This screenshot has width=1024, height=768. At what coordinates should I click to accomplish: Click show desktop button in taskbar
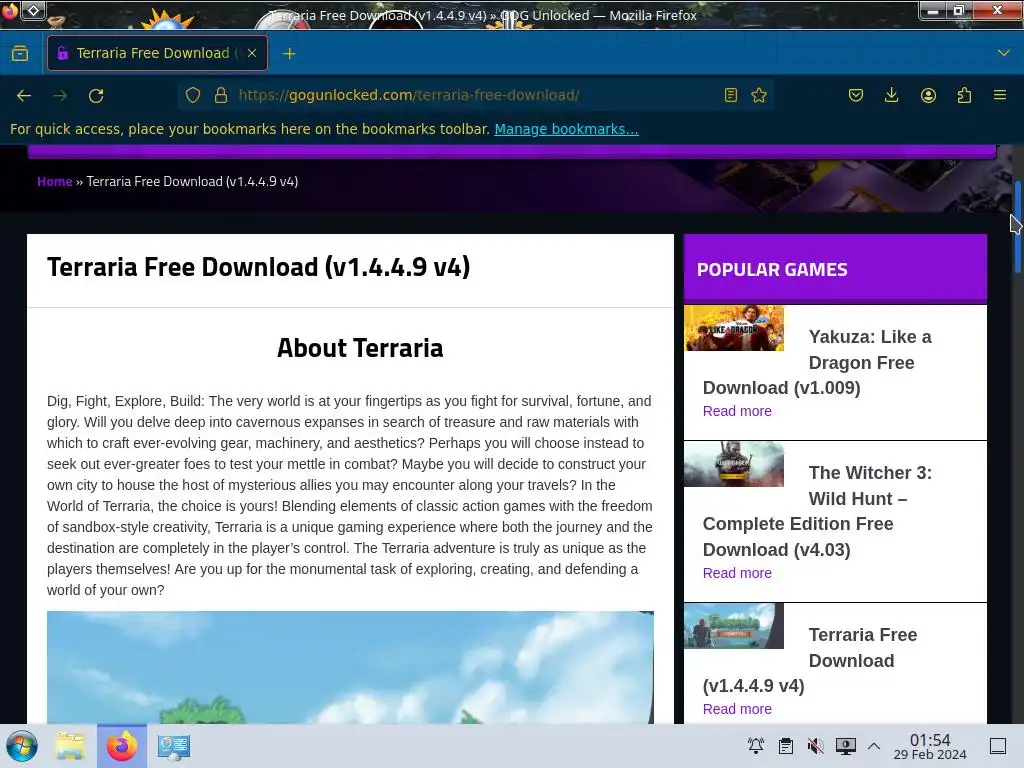coord(998,746)
